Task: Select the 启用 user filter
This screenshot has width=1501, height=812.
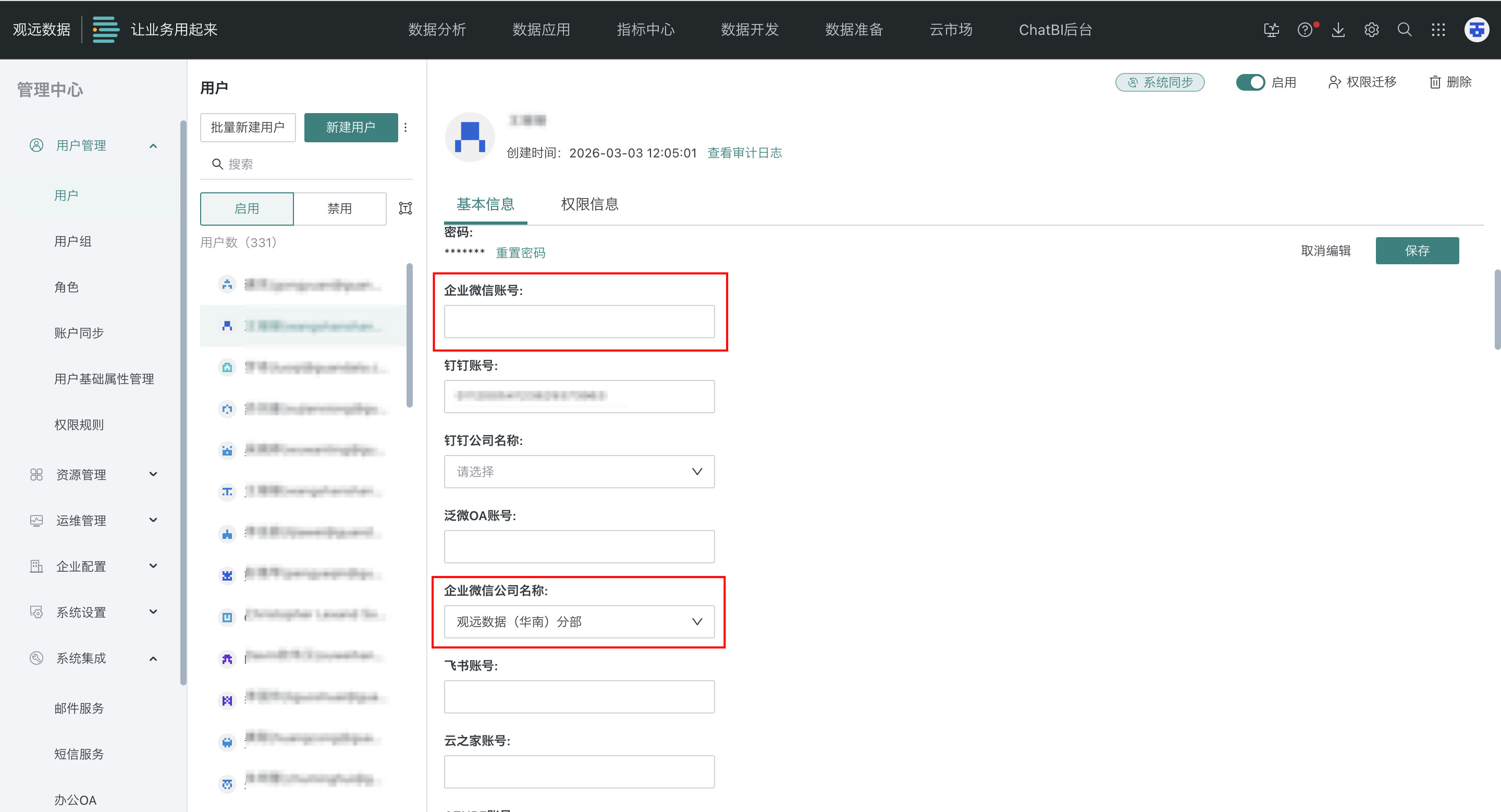Action: (247, 208)
